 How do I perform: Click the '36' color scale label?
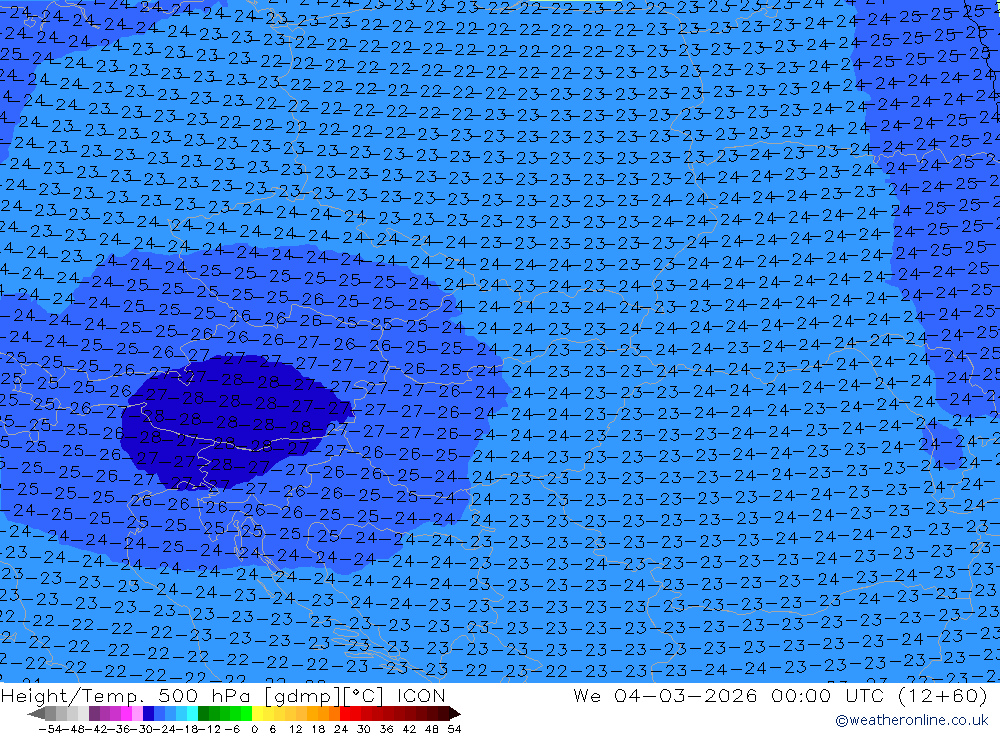point(386,729)
